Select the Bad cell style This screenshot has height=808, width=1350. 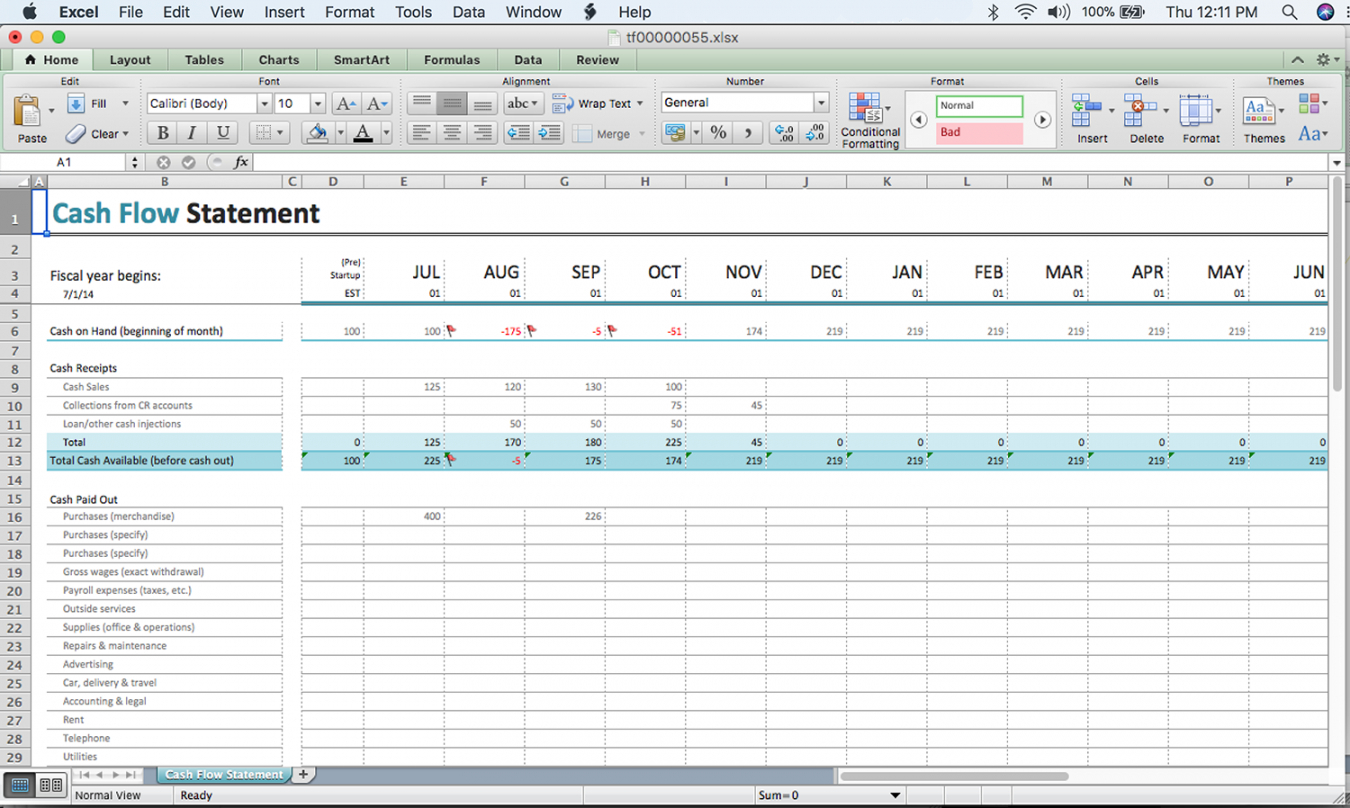[979, 132]
